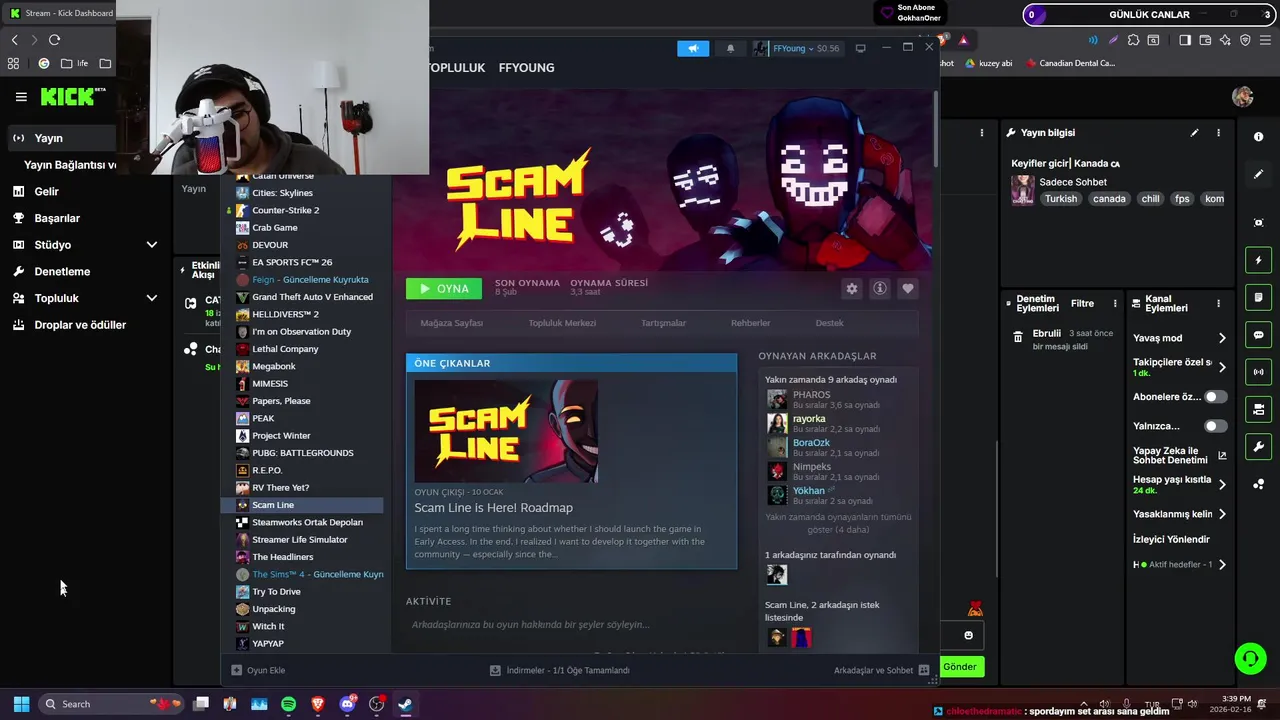This screenshot has height=720, width=1280.
Task: Open Hesap yaşı kısıtla chevron
Action: (x=1222, y=485)
